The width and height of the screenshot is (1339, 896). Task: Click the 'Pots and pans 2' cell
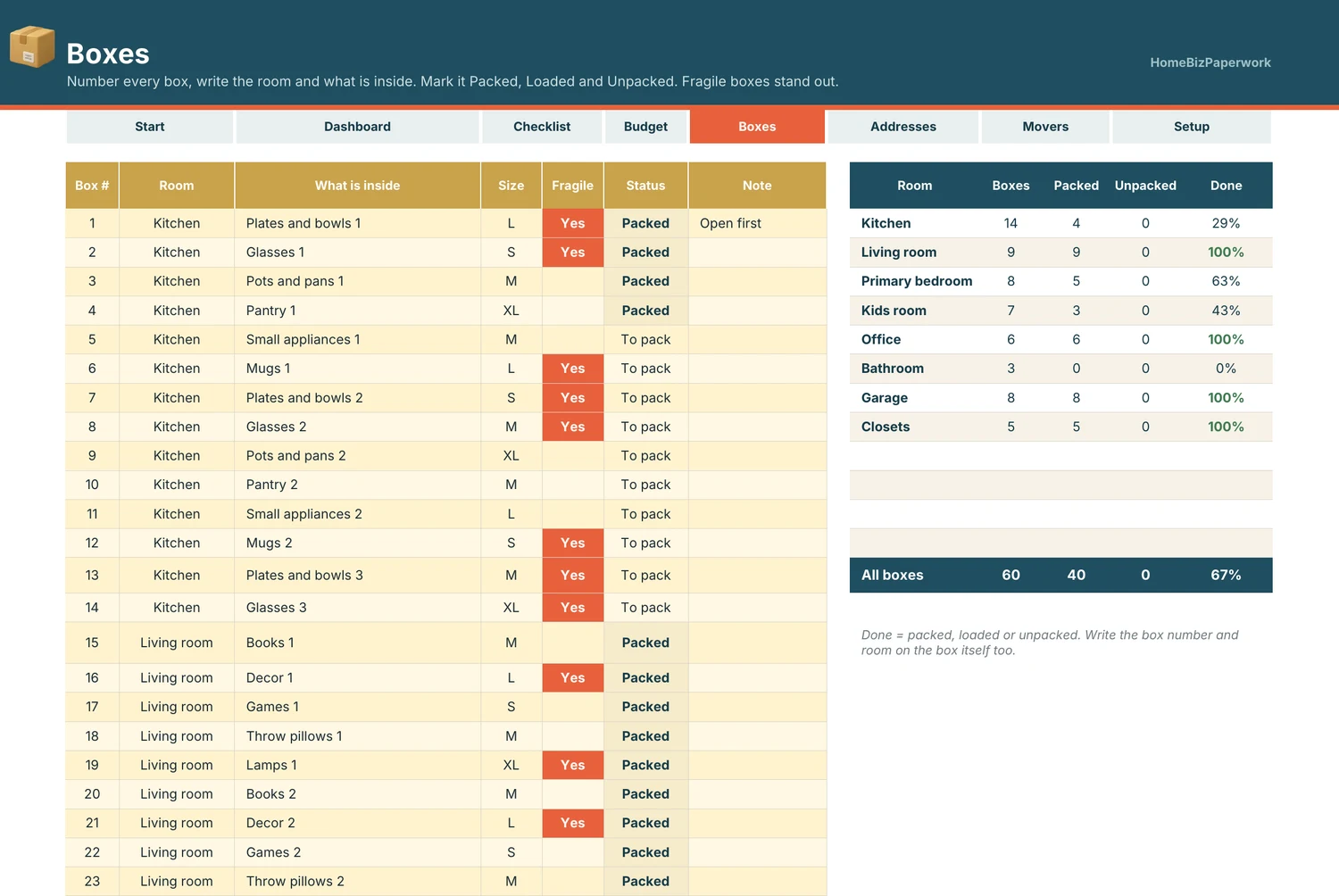[357, 456]
